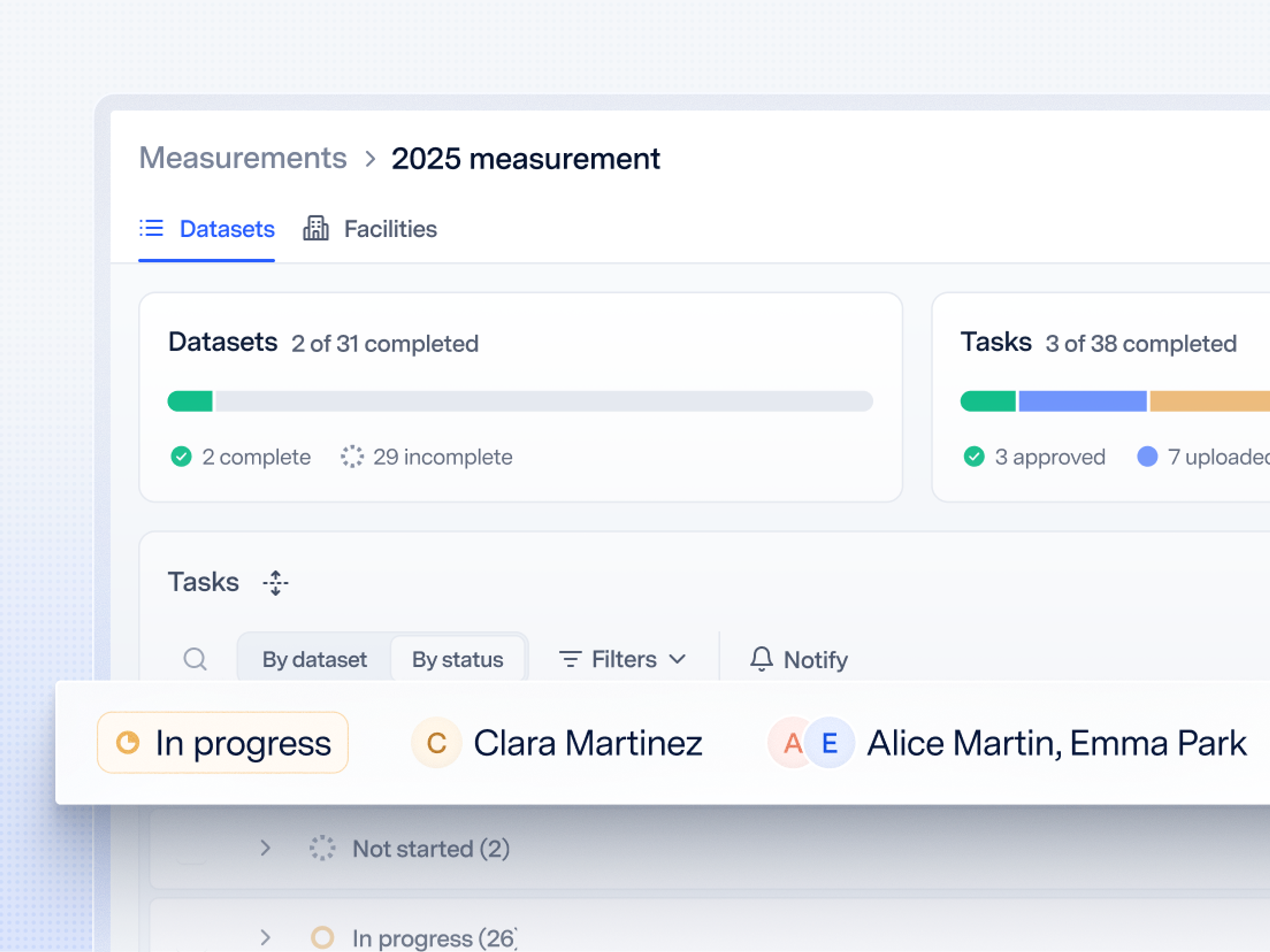
Task: Click the blue dot beside 7 uploaded
Action: [1147, 457]
